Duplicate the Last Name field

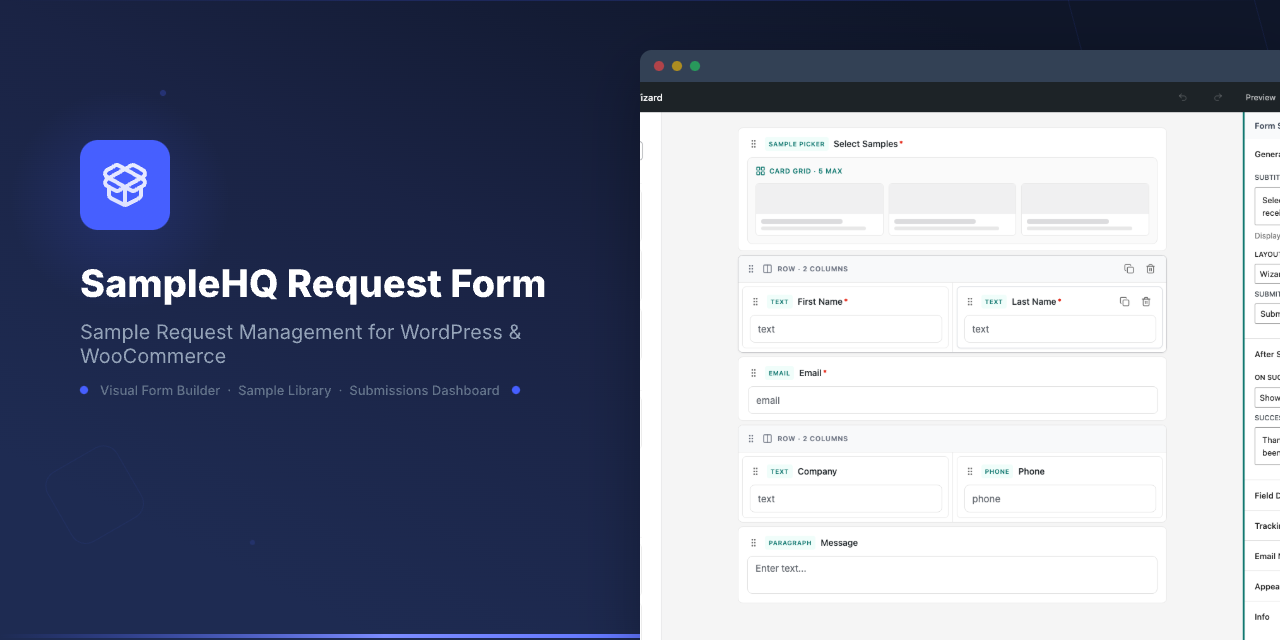1124,302
